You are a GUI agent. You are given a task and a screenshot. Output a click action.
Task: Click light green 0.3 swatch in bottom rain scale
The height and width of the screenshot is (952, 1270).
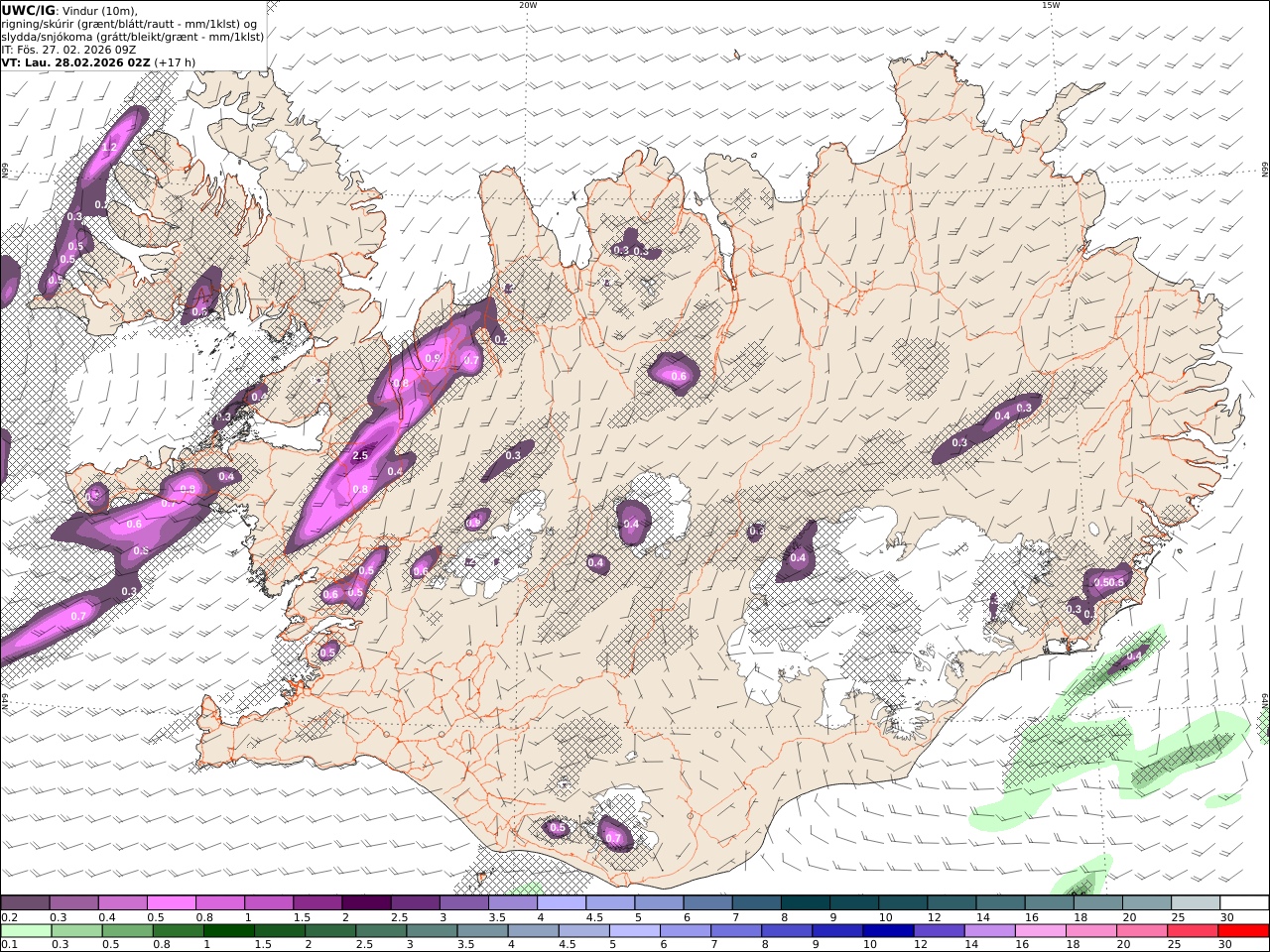[77, 931]
